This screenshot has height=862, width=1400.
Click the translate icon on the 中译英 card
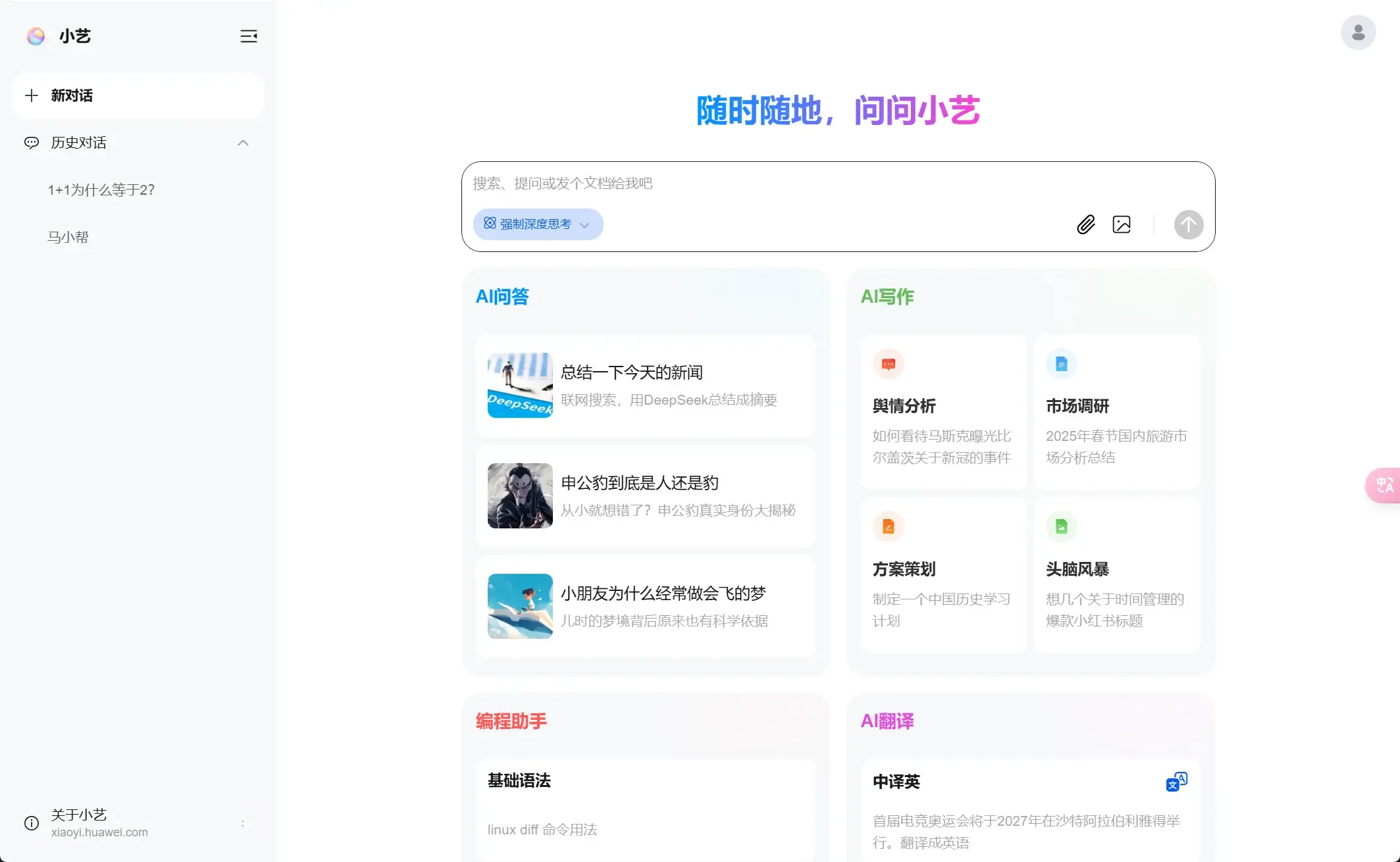[1178, 782]
